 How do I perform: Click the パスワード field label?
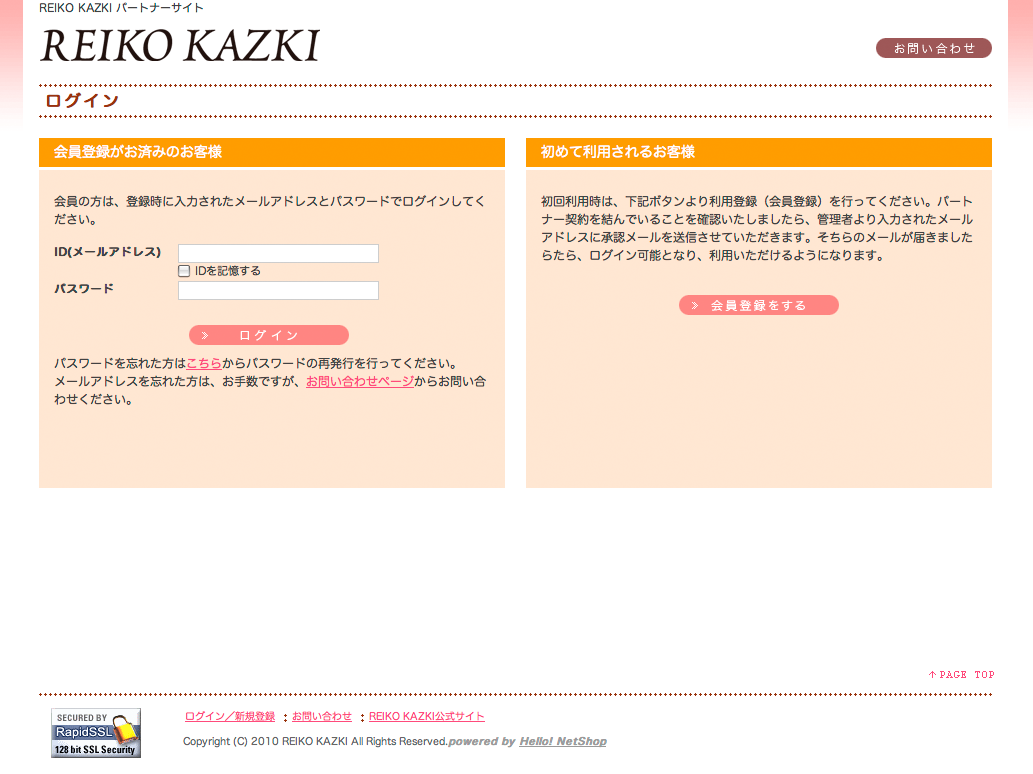point(84,289)
